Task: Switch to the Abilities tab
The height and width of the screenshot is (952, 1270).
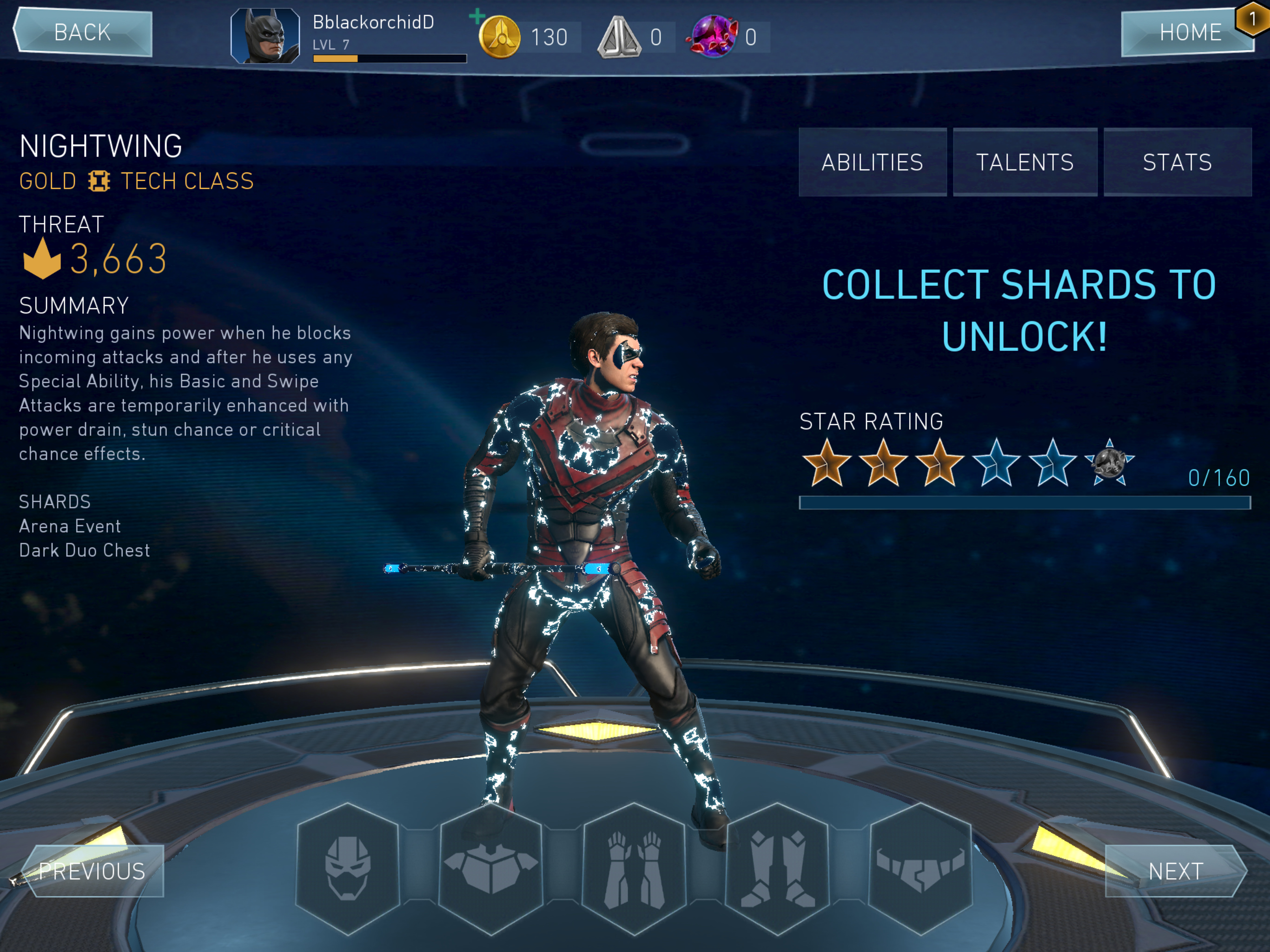Action: pyautogui.click(x=872, y=163)
